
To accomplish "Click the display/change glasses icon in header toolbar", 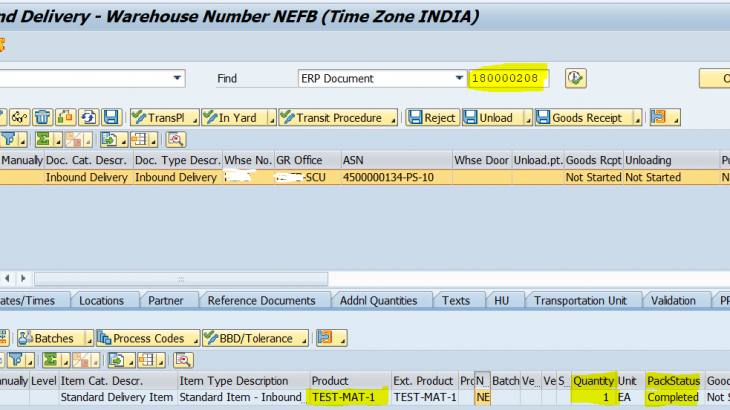I will (19, 117).
